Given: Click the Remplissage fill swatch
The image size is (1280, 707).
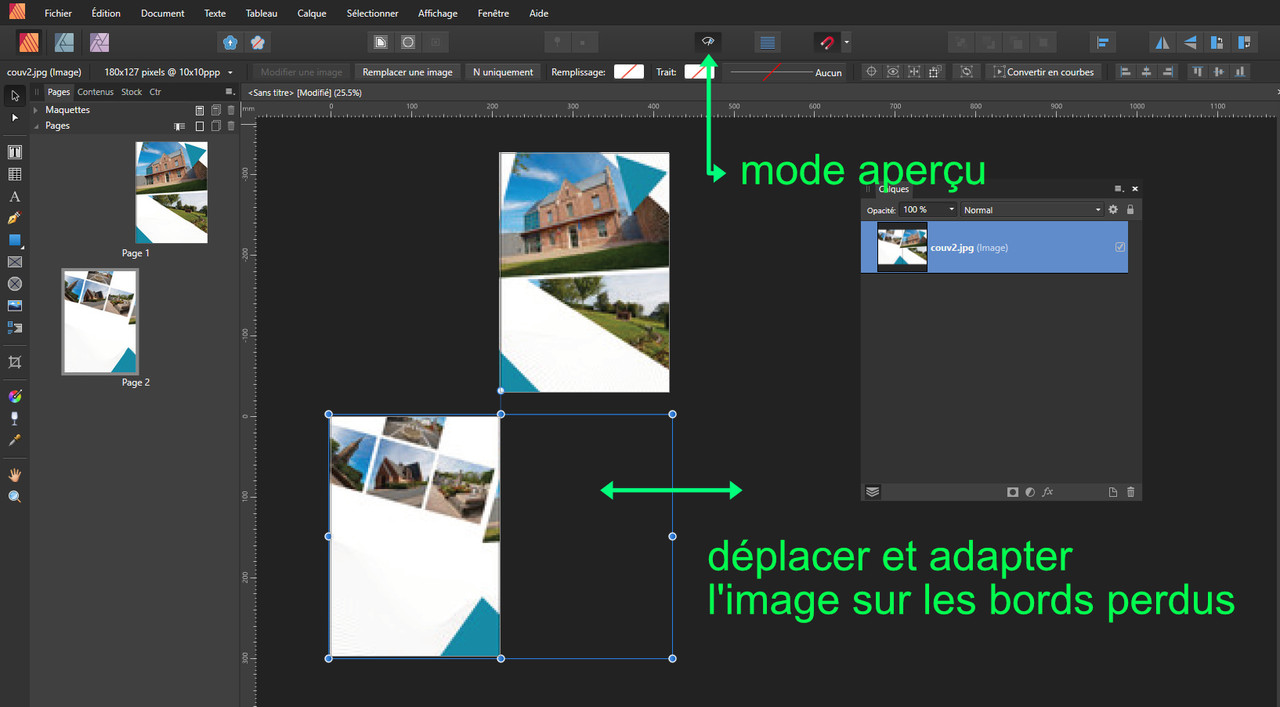Looking at the screenshot, I should pos(629,72).
